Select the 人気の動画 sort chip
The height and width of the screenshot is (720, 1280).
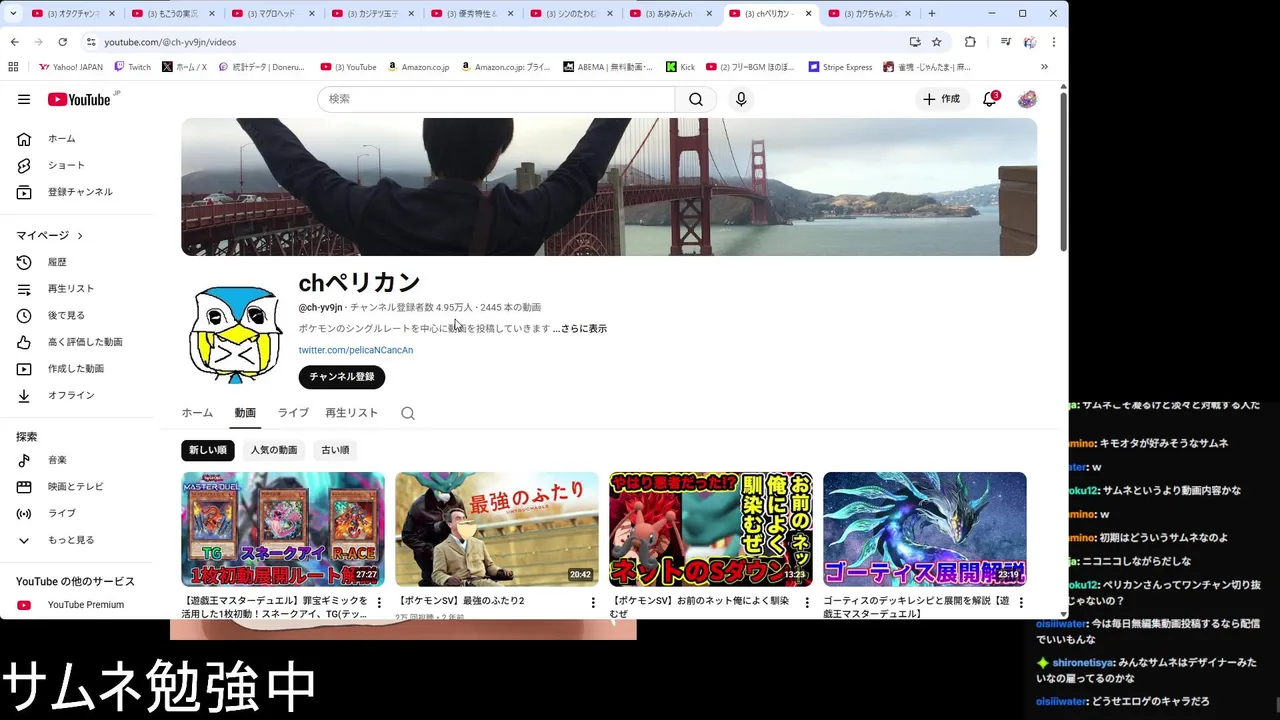(x=274, y=450)
